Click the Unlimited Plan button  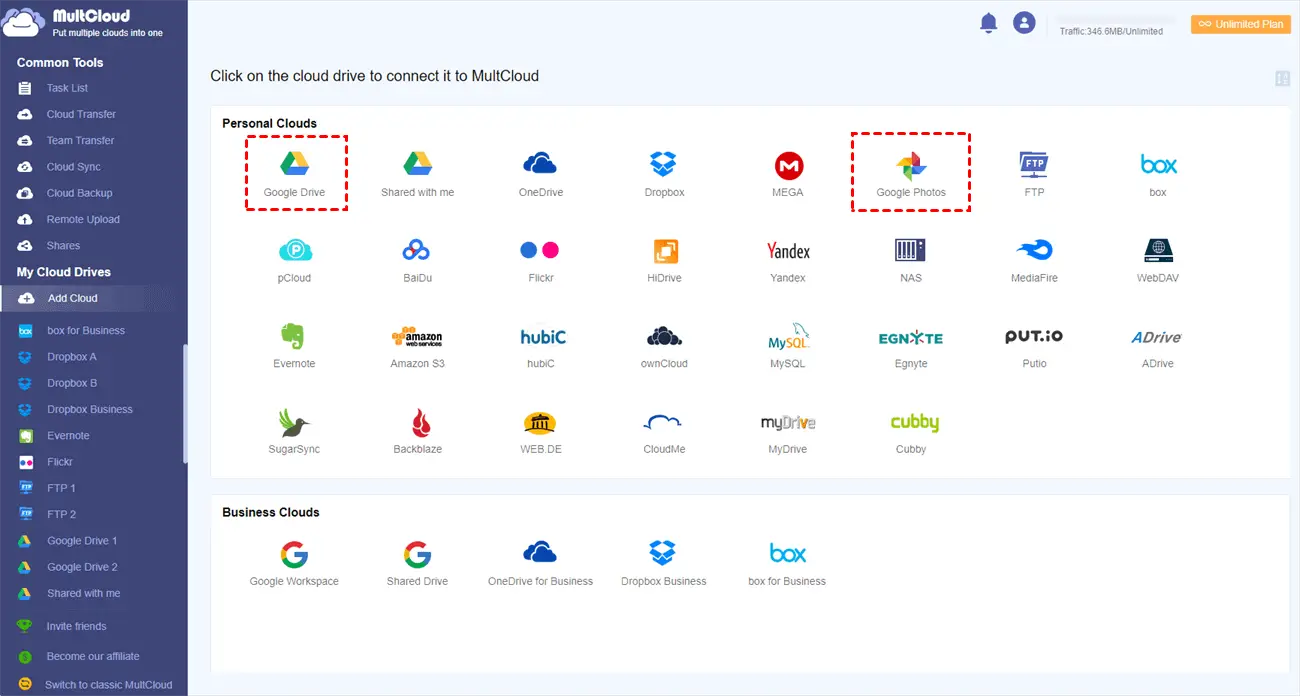click(1240, 23)
